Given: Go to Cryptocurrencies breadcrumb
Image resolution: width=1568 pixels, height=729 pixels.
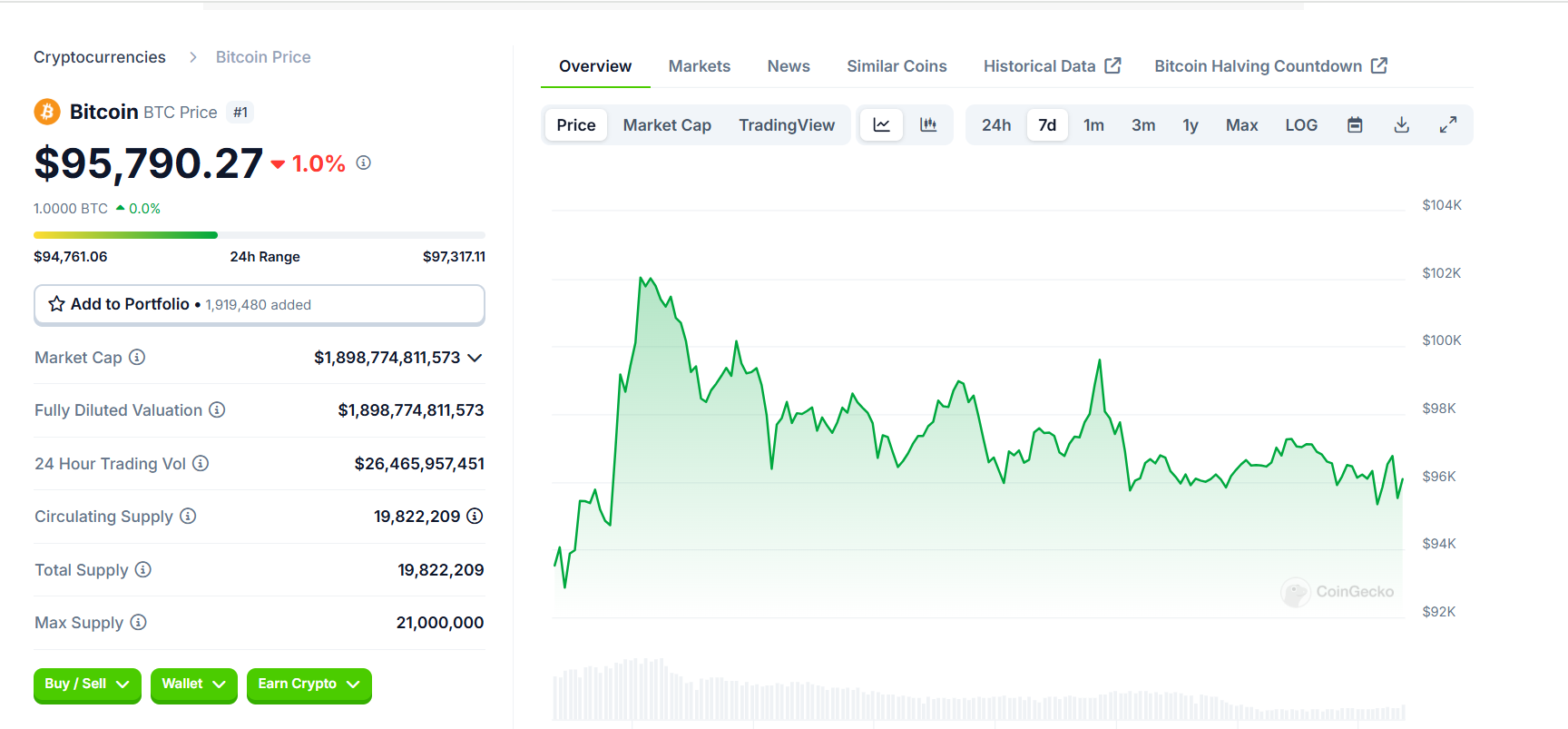Looking at the screenshot, I should (100, 57).
